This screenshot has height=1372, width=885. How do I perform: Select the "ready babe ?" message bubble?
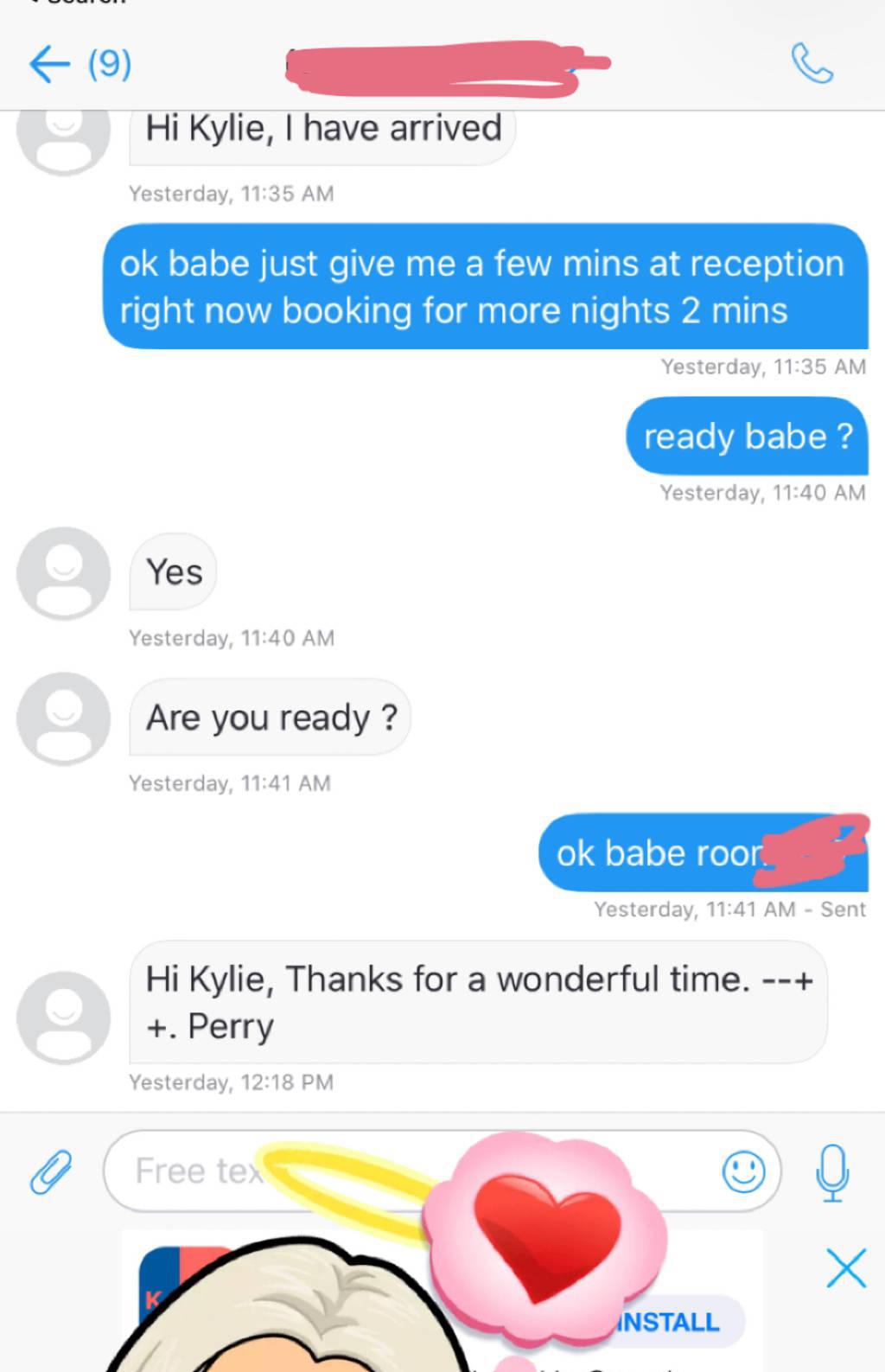click(748, 436)
